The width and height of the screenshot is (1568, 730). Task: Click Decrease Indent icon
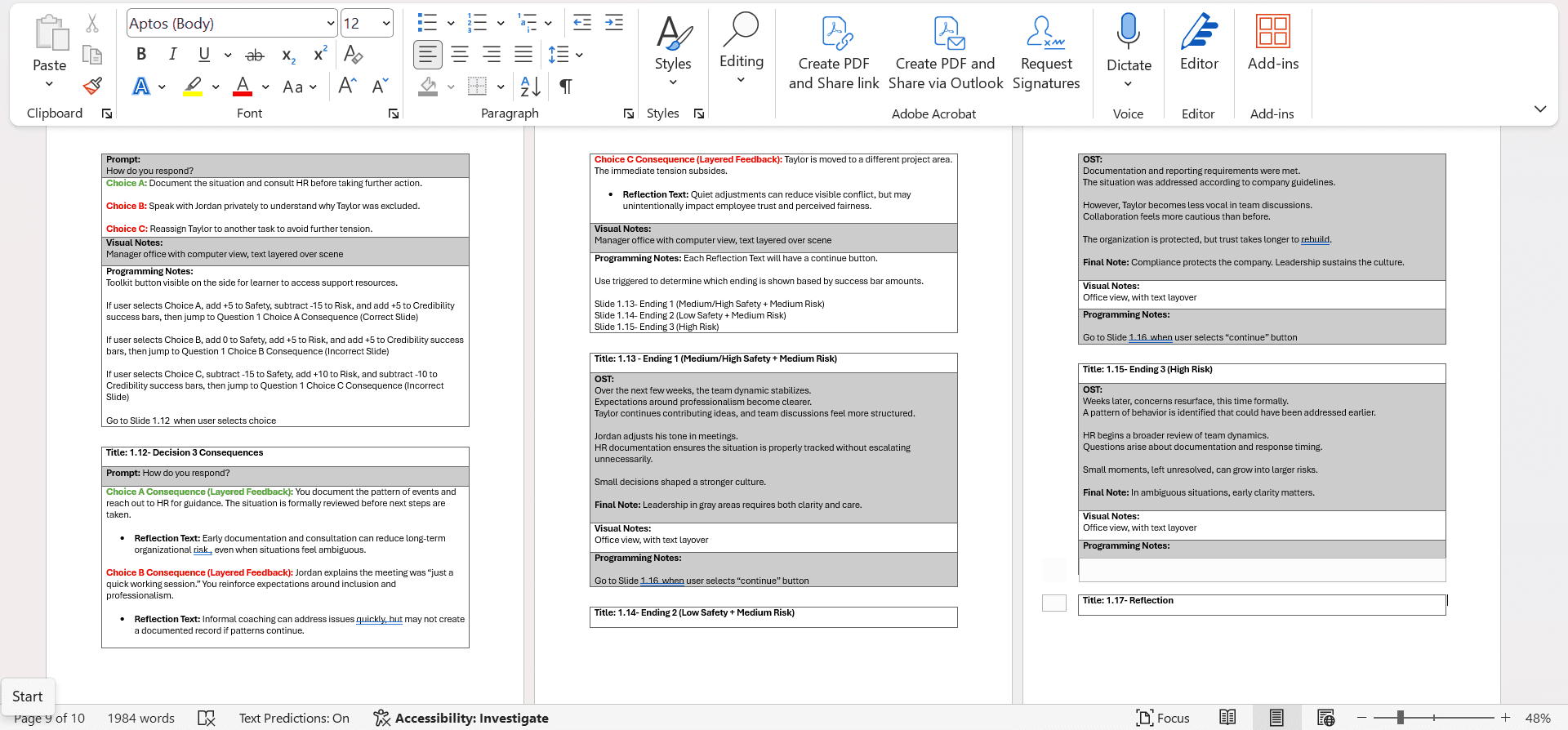[x=582, y=23]
